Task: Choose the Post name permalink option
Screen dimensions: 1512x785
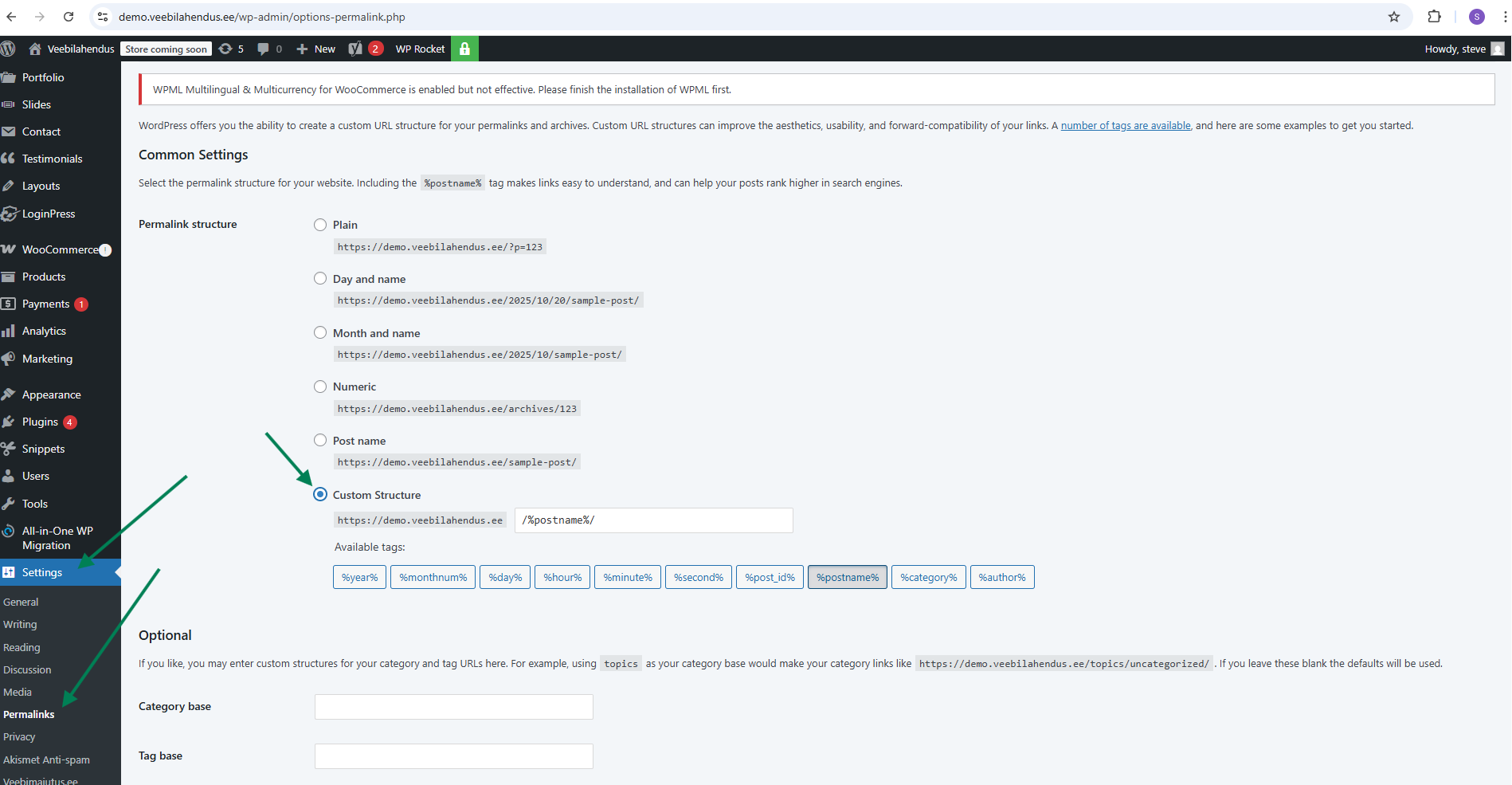Action: click(320, 441)
